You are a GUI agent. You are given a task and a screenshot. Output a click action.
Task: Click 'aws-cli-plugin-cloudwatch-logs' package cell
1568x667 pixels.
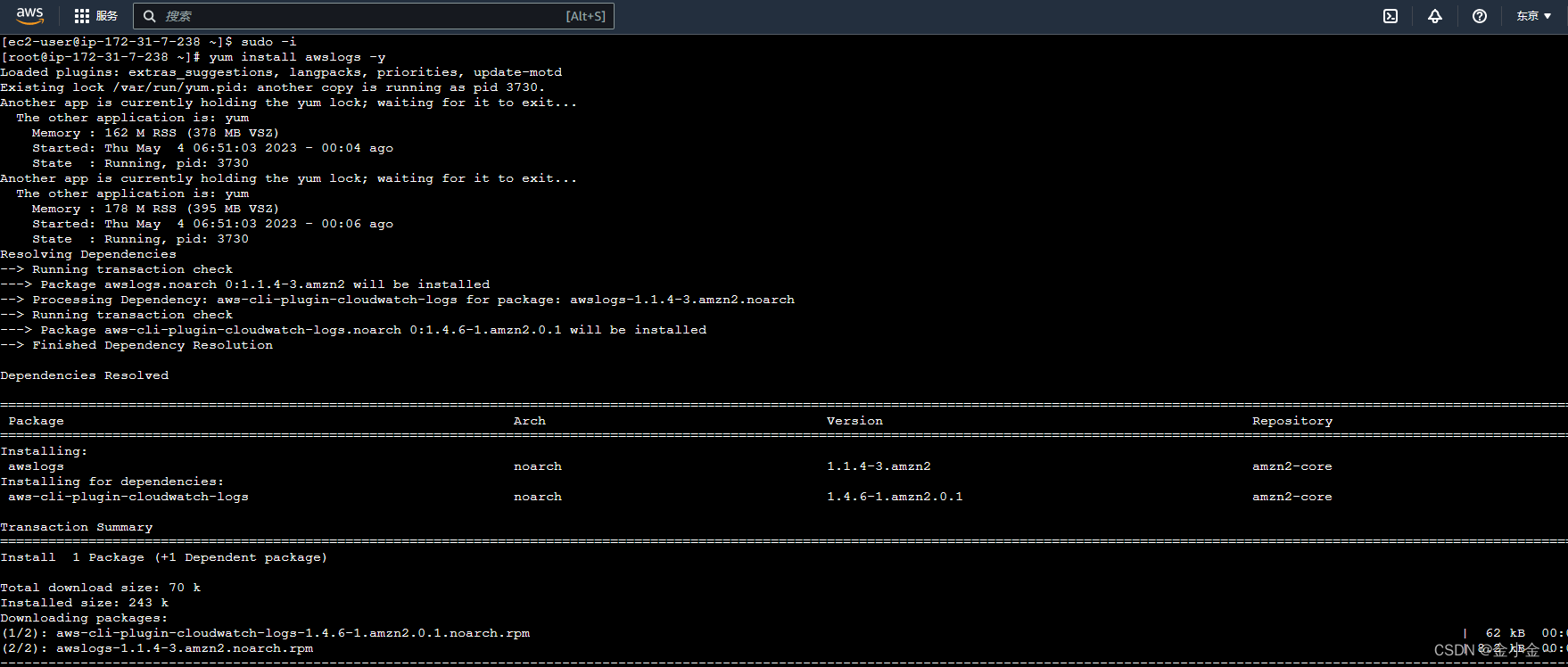pyautogui.click(x=128, y=497)
